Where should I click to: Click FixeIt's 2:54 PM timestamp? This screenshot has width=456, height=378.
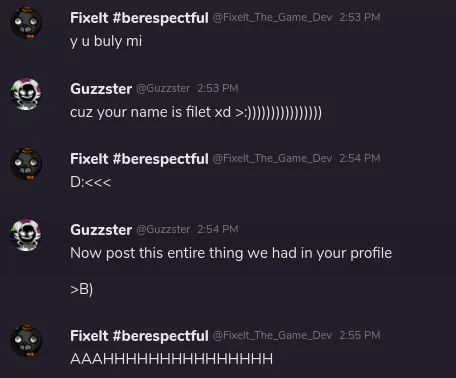[x=360, y=158]
